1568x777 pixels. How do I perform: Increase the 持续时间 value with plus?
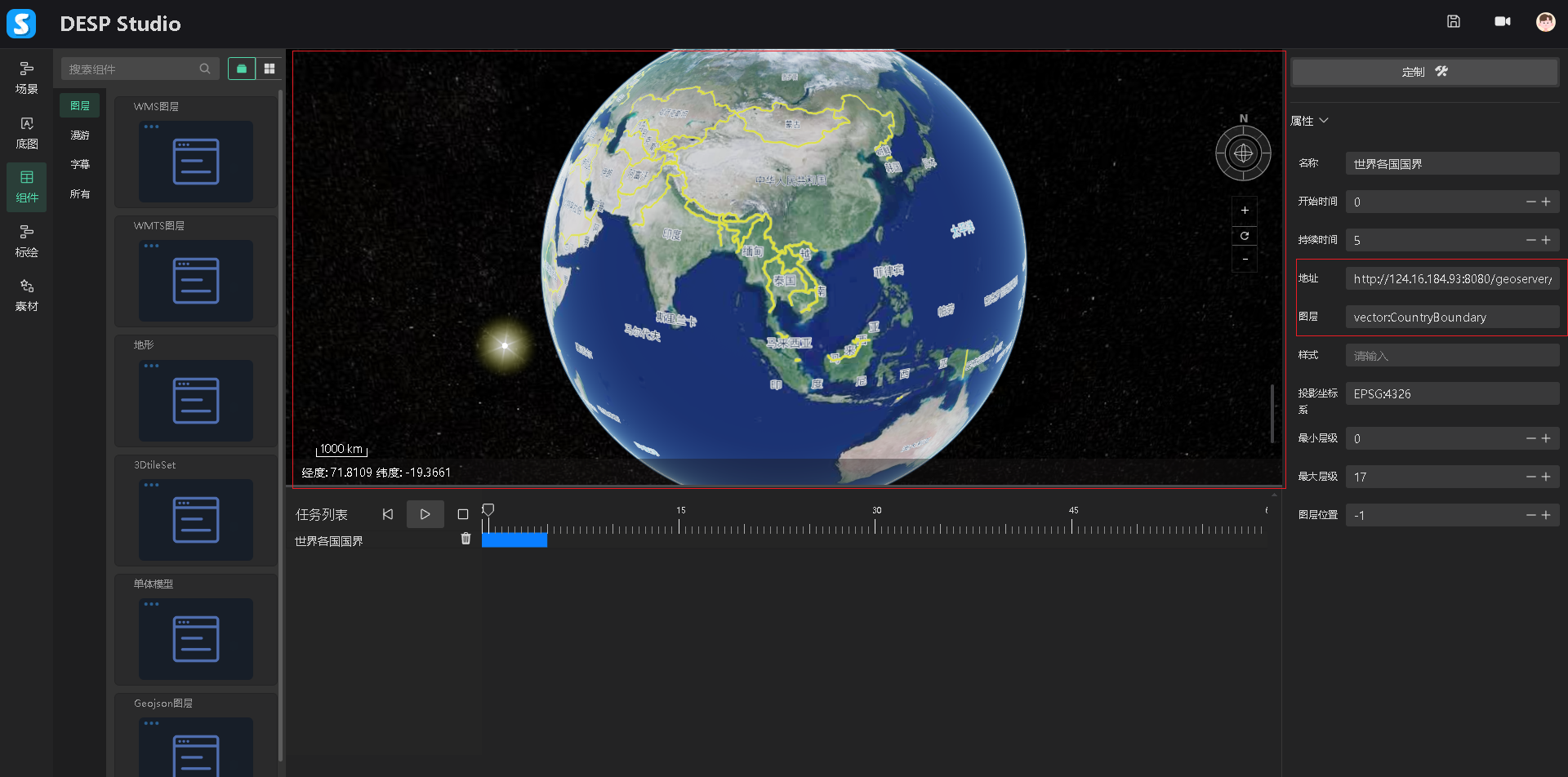[x=1546, y=240]
